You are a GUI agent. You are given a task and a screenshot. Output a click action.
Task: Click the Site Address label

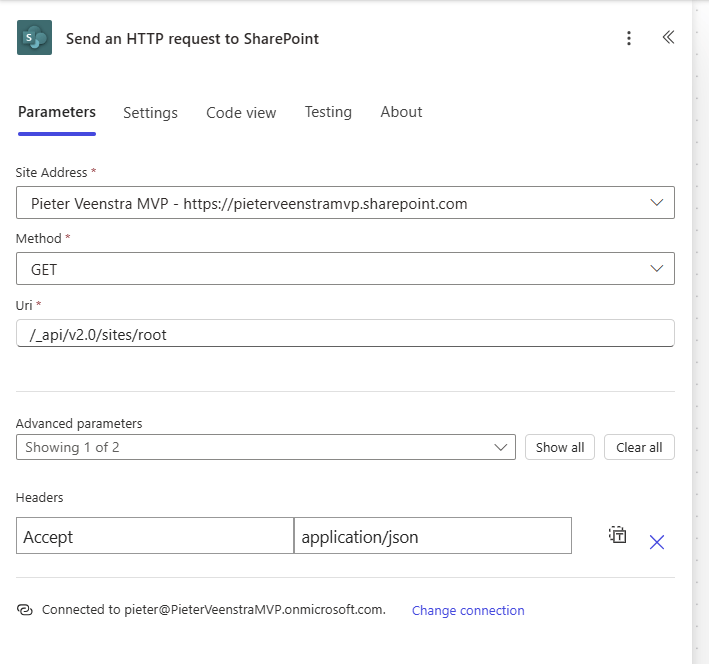pyautogui.click(x=51, y=172)
